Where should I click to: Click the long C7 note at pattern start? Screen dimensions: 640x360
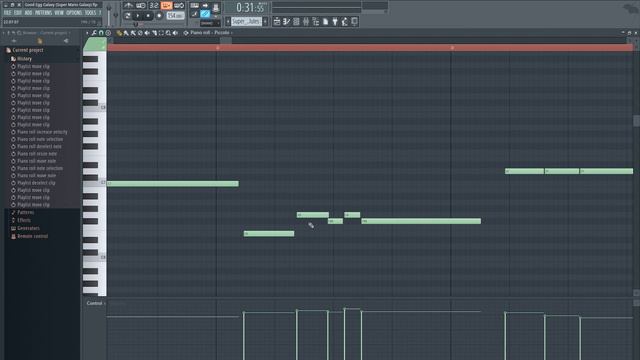point(173,184)
